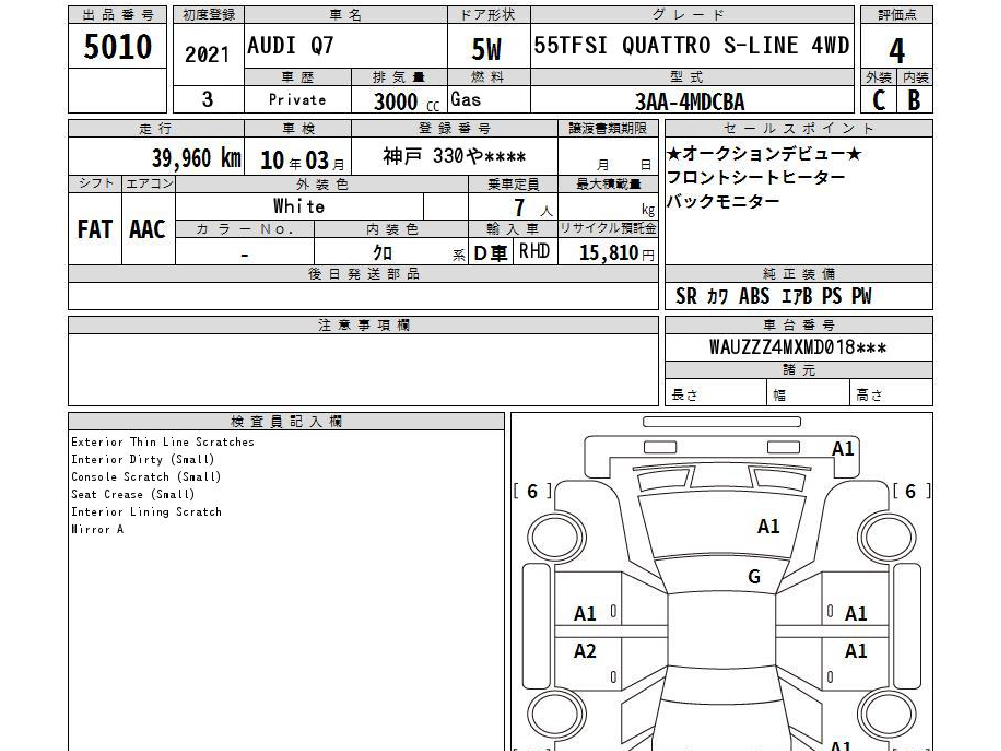This screenshot has width=1001, height=751.
Task: Click note Exterior Thin Line Scratches
Action: 163,442
